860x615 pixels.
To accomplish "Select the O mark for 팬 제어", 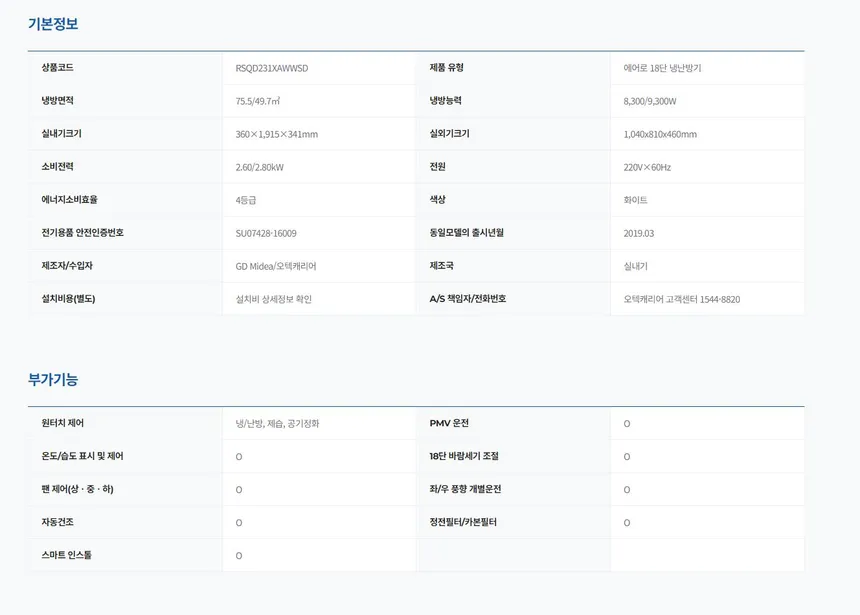I will pos(239,489).
